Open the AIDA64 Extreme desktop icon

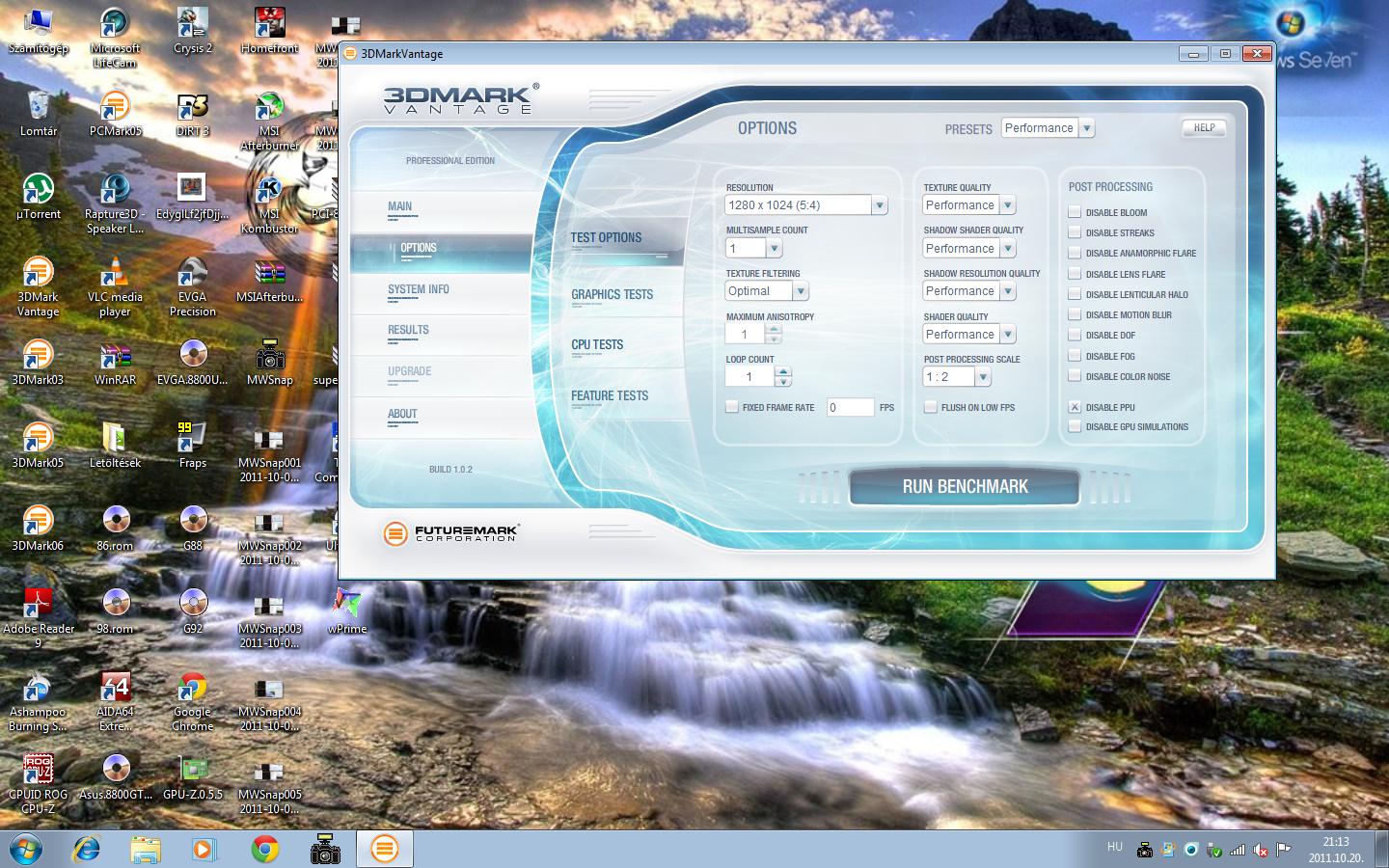coord(115,701)
